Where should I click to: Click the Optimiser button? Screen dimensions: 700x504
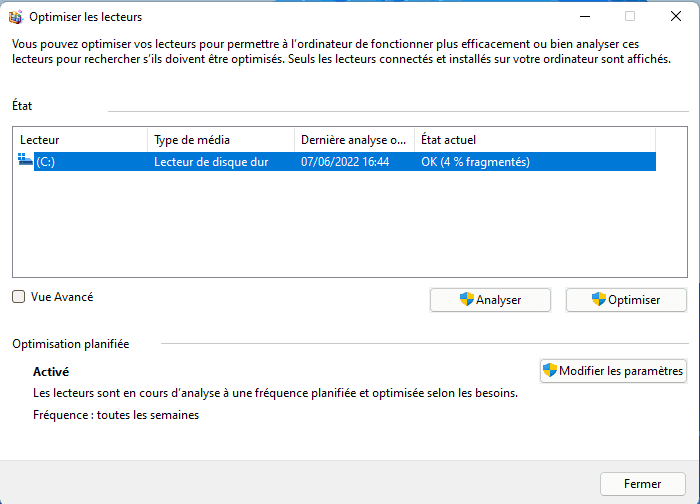click(626, 300)
